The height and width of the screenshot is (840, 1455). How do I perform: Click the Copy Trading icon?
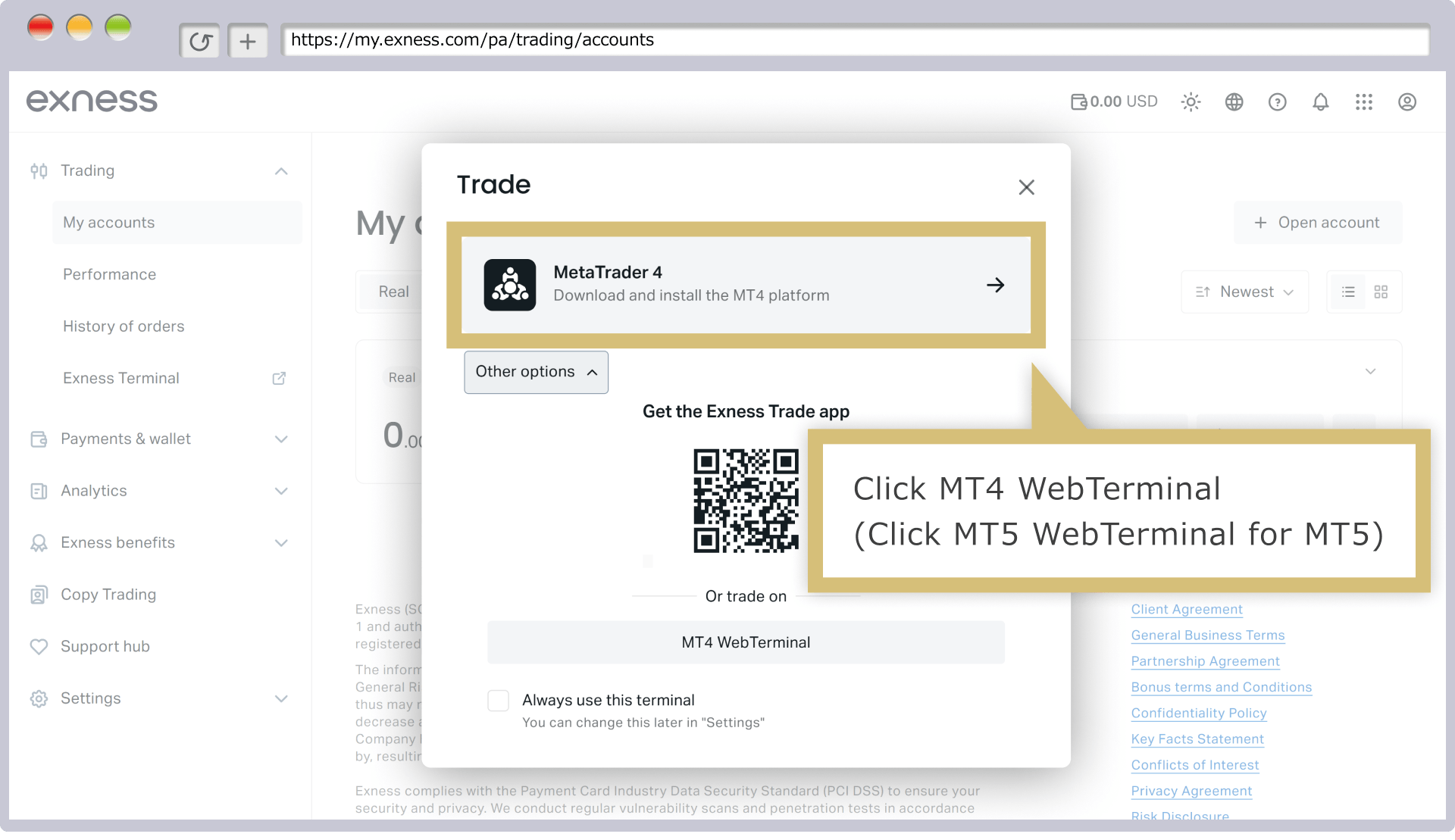tap(39, 595)
